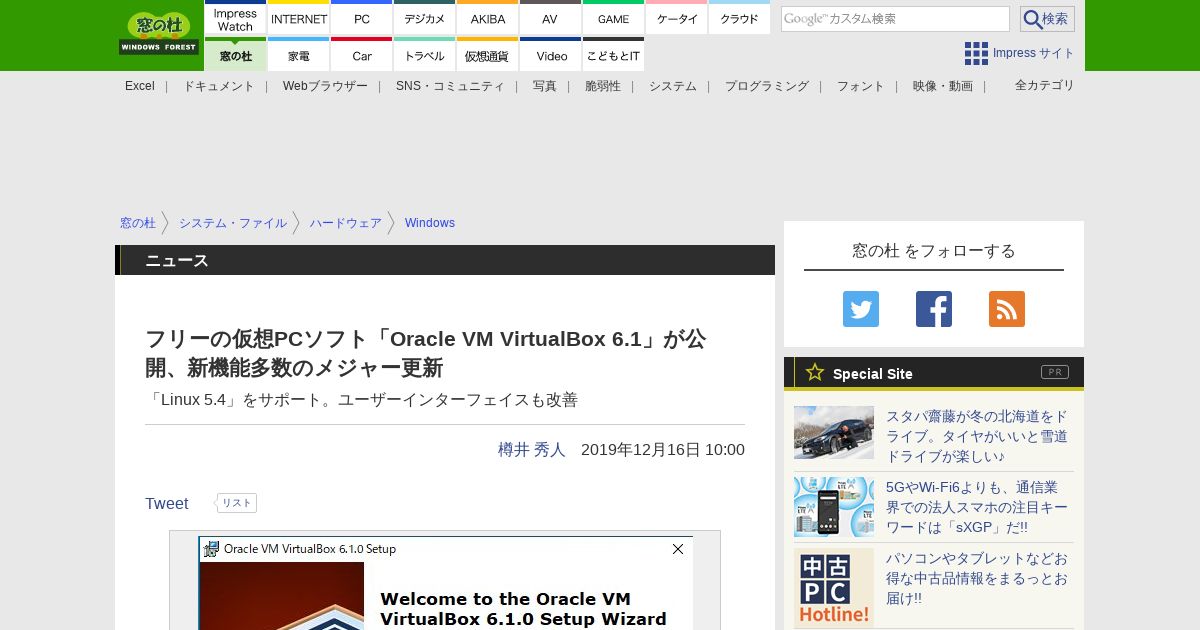Open the PC tab
The width and height of the screenshot is (1200, 630).
pyautogui.click(x=362, y=18)
